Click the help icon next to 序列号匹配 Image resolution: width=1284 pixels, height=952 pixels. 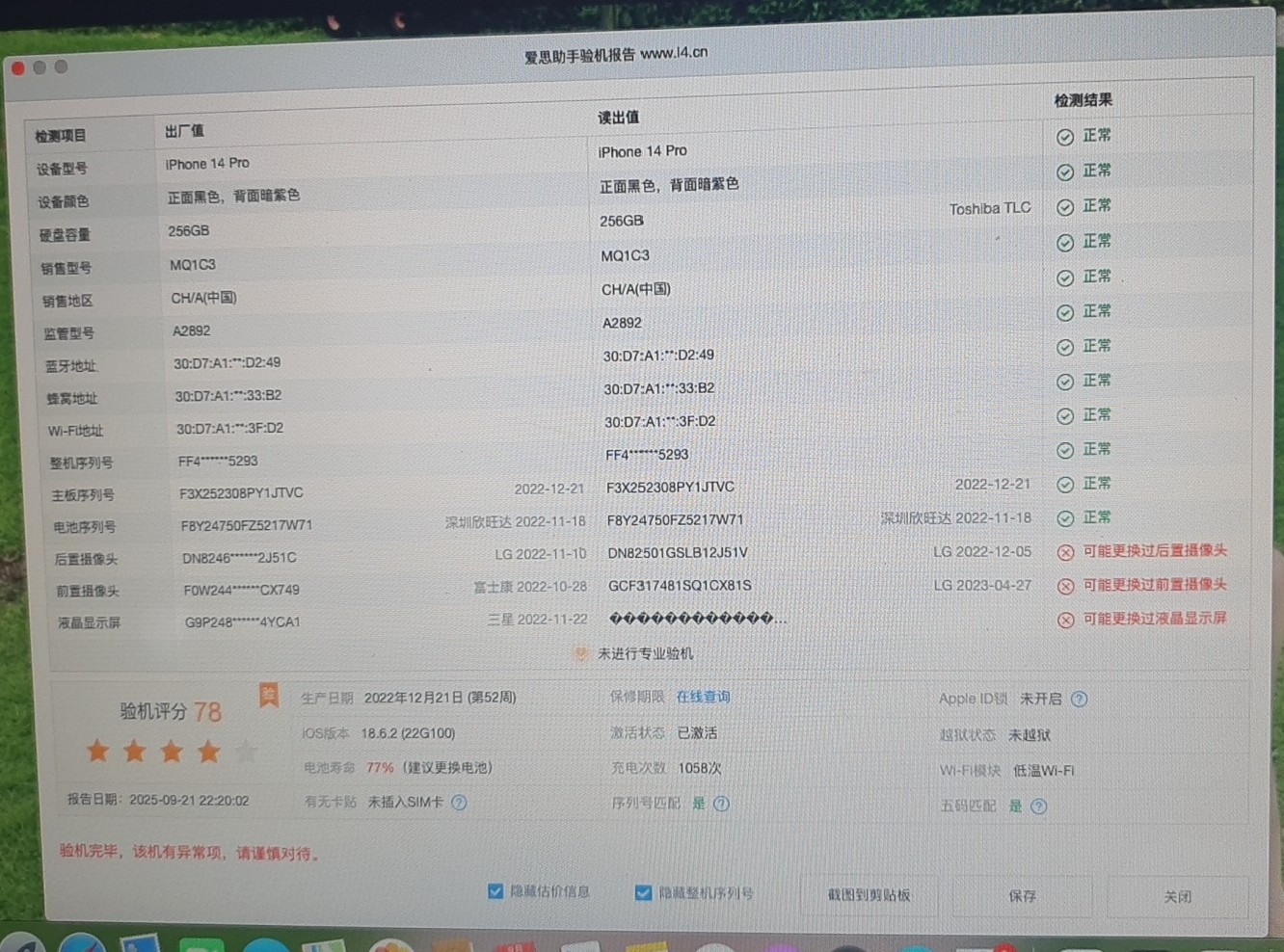(x=721, y=804)
